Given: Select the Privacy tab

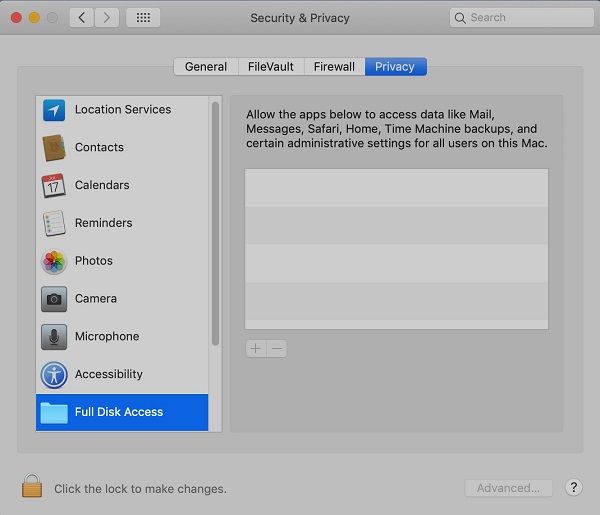Looking at the screenshot, I should (395, 67).
